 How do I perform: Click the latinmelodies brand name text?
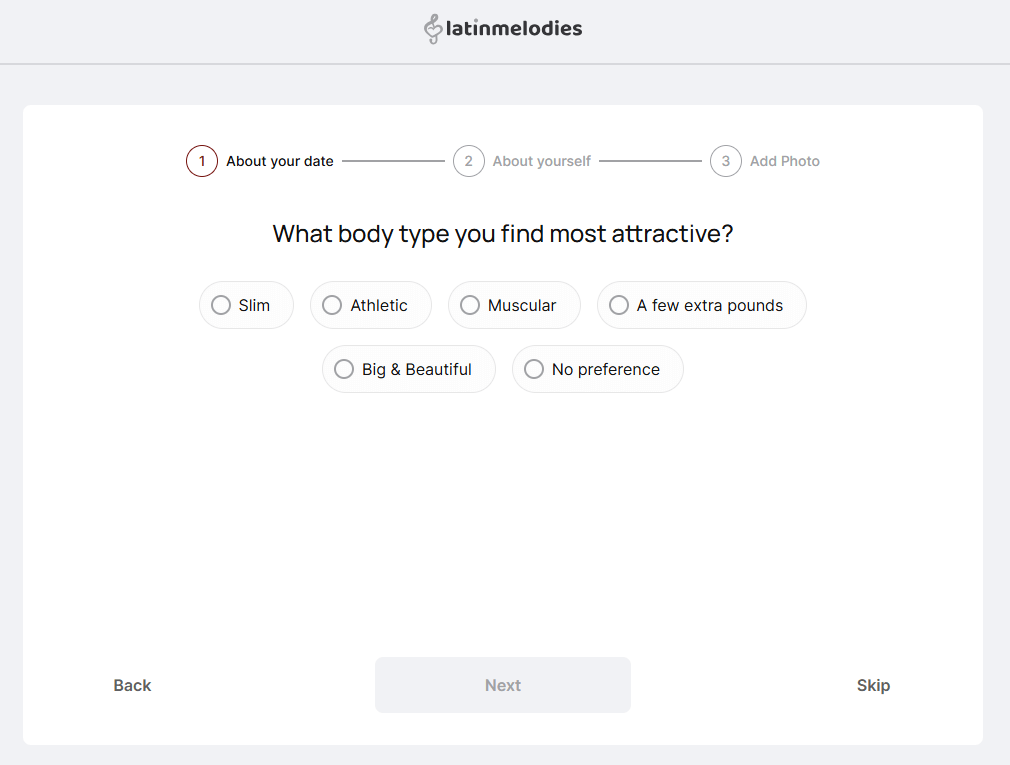pos(513,29)
